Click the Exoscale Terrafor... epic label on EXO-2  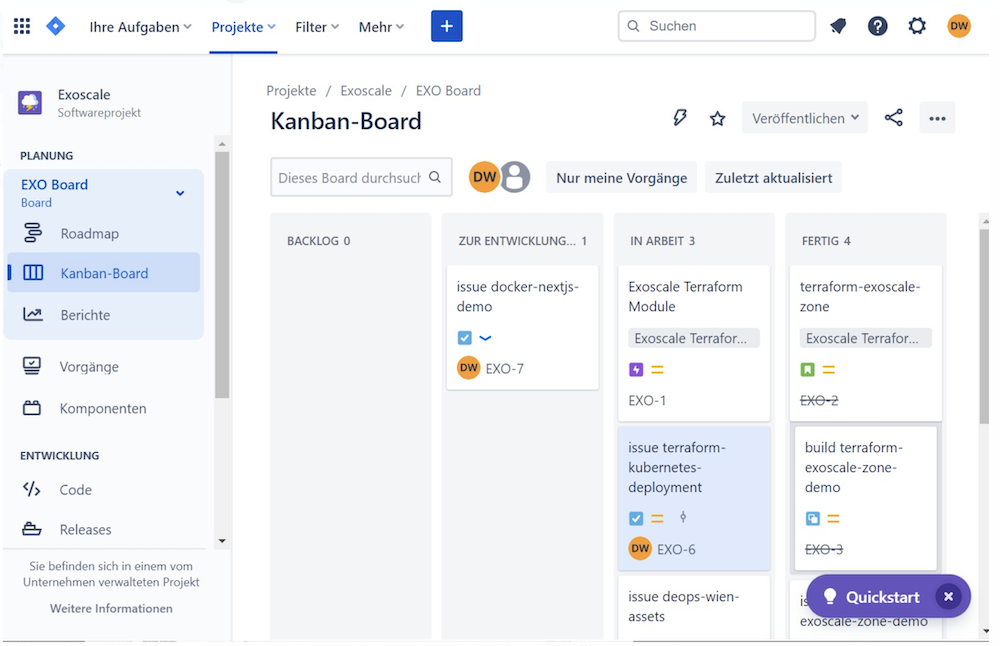click(x=865, y=338)
